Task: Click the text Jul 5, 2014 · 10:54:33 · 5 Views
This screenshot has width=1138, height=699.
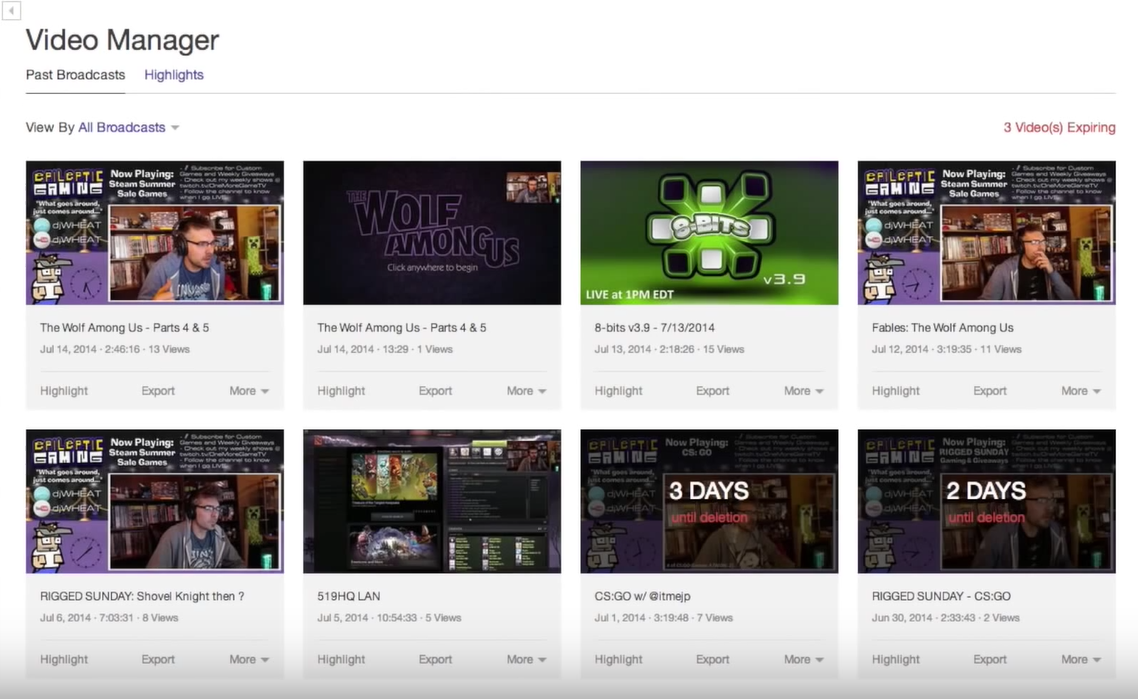Action: coord(389,618)
